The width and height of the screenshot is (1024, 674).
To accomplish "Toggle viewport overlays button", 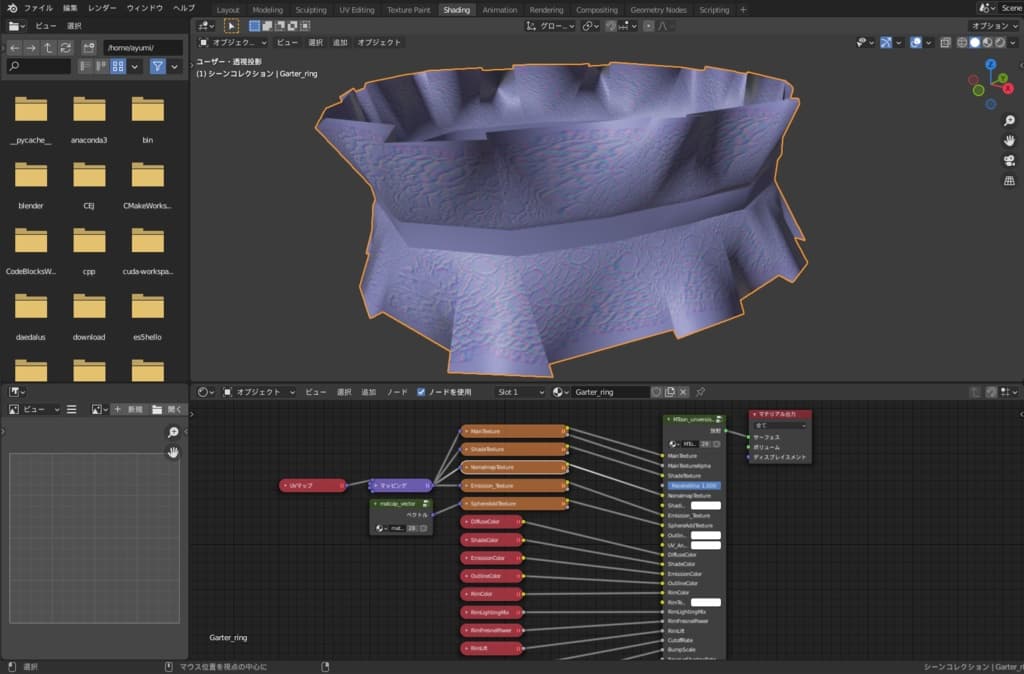I will point(916,43).
